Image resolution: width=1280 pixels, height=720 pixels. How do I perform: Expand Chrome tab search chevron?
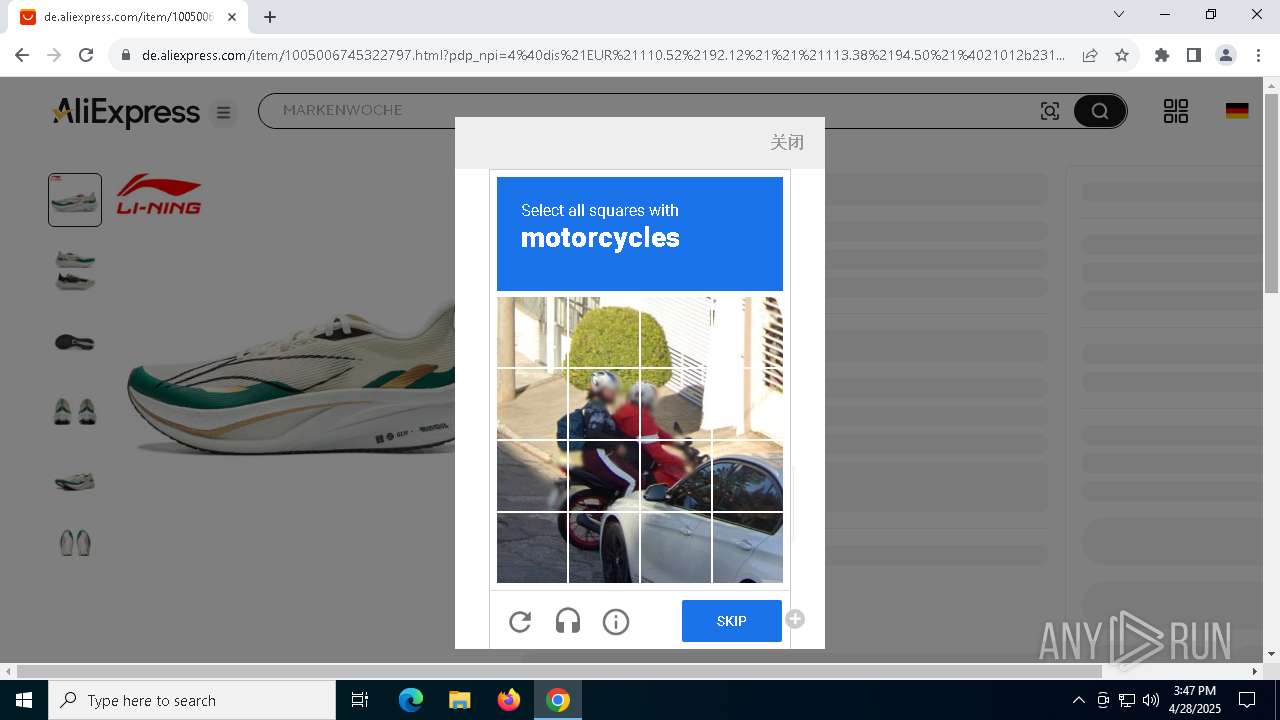1119,14
